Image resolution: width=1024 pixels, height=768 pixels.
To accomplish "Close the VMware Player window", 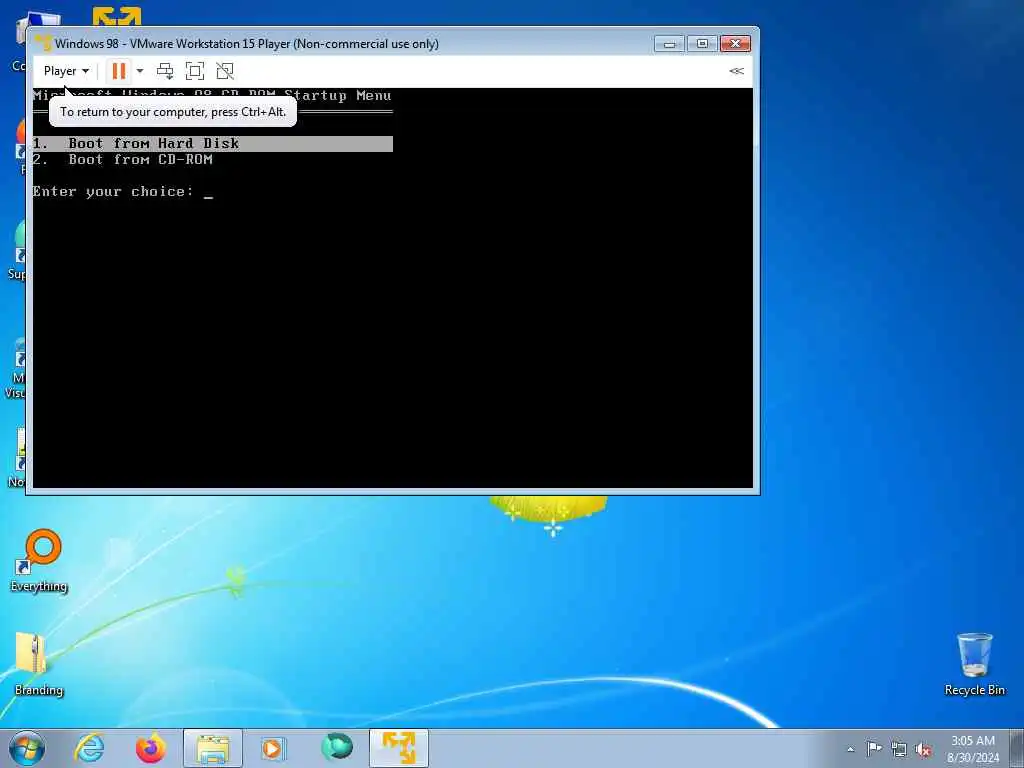I will click(735, 44).
